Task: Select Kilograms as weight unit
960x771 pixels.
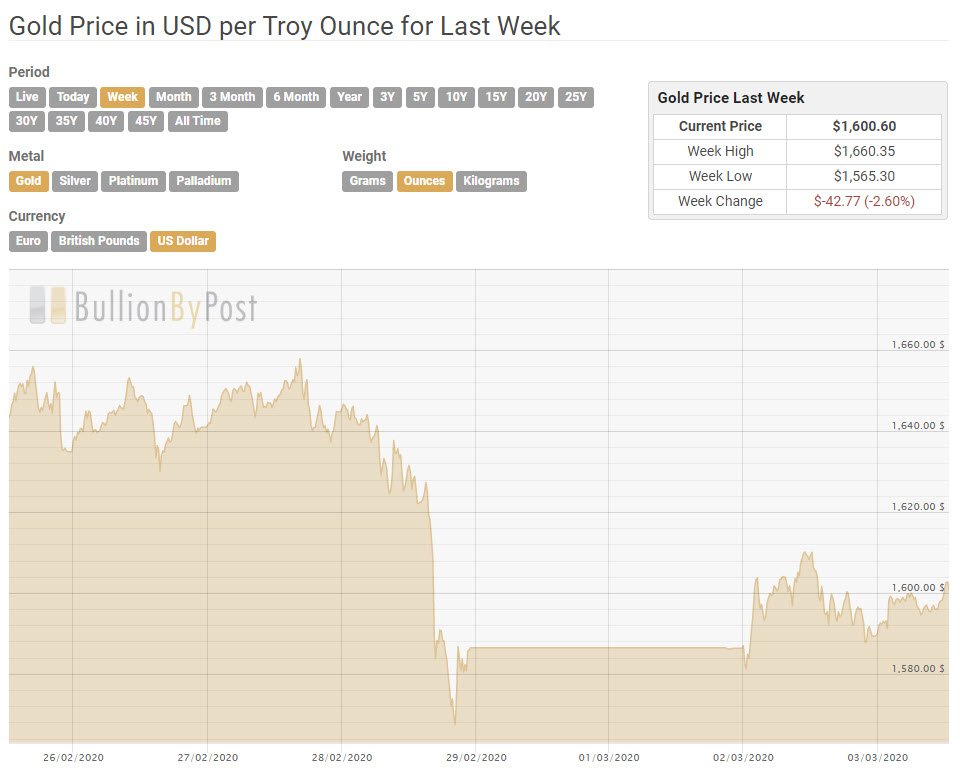Action: pos(491,181)
